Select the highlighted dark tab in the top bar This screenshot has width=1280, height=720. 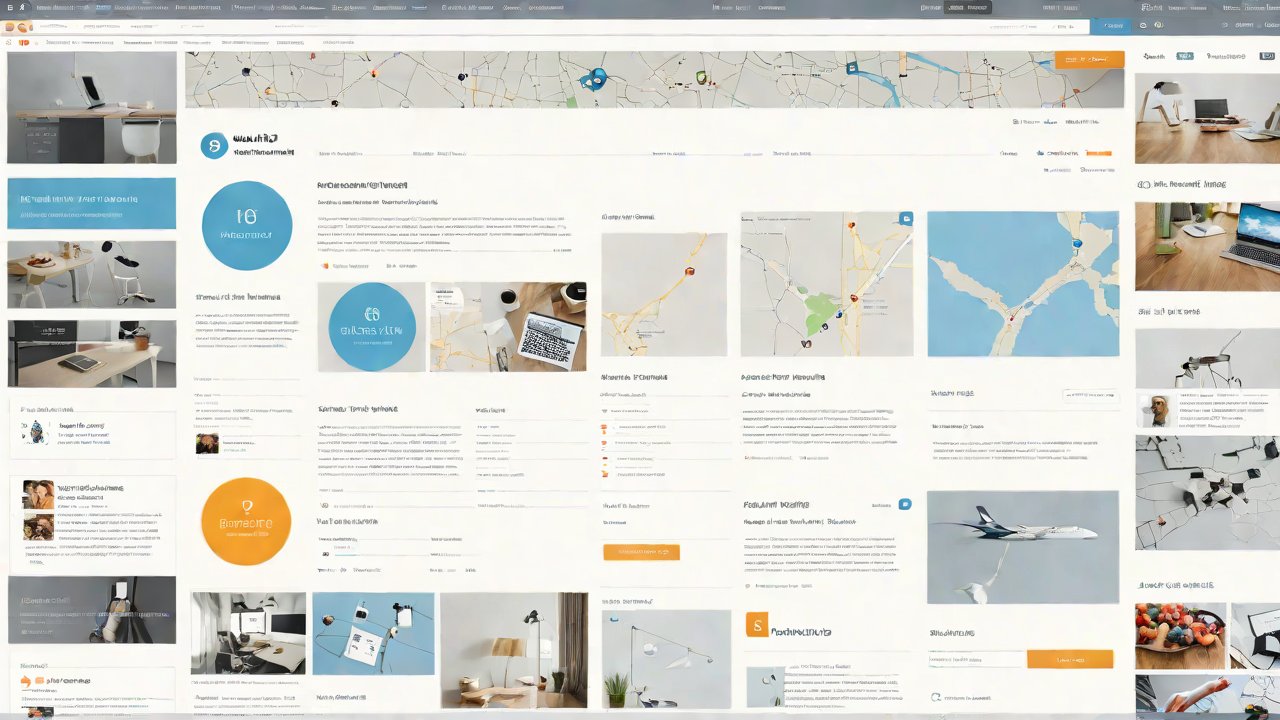click(967, 7)
